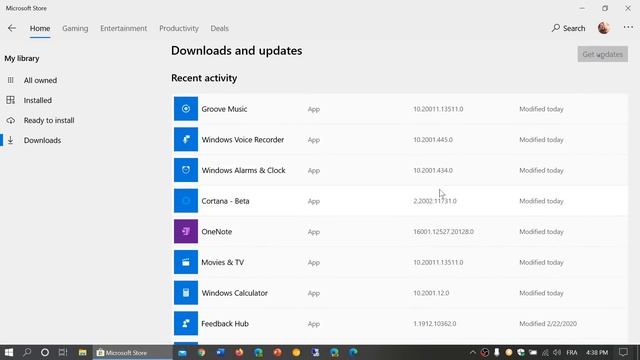The image size is (640, 360).
Task: Open Google Chrome from taskbar
Action: click(202, 352)
